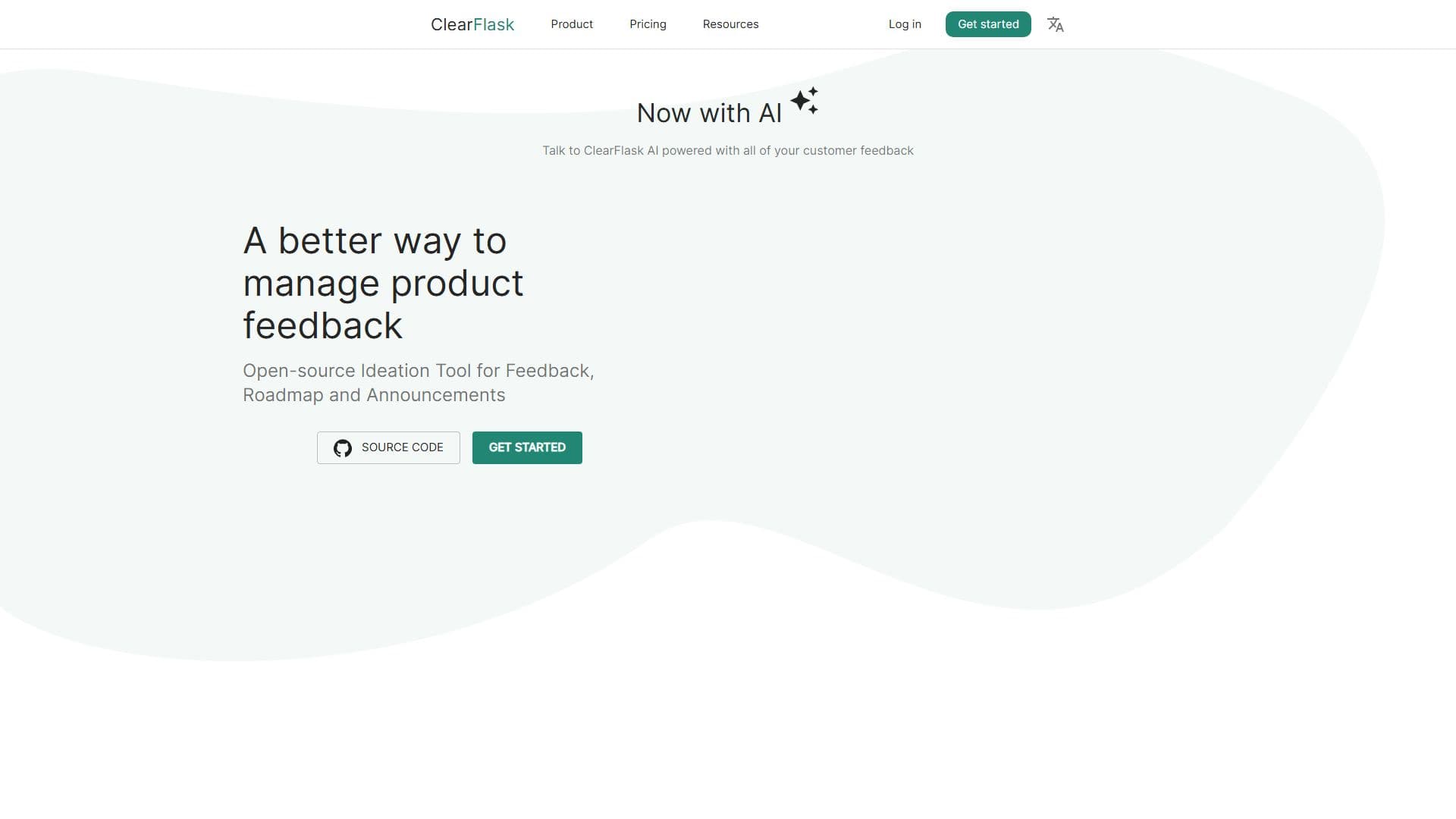Open the Pricing page
Viewport: 1456px width, 819px height.
648,24
